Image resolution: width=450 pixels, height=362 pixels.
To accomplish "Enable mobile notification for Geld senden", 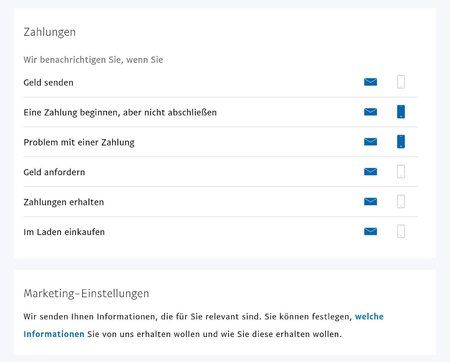I will 401,82.
